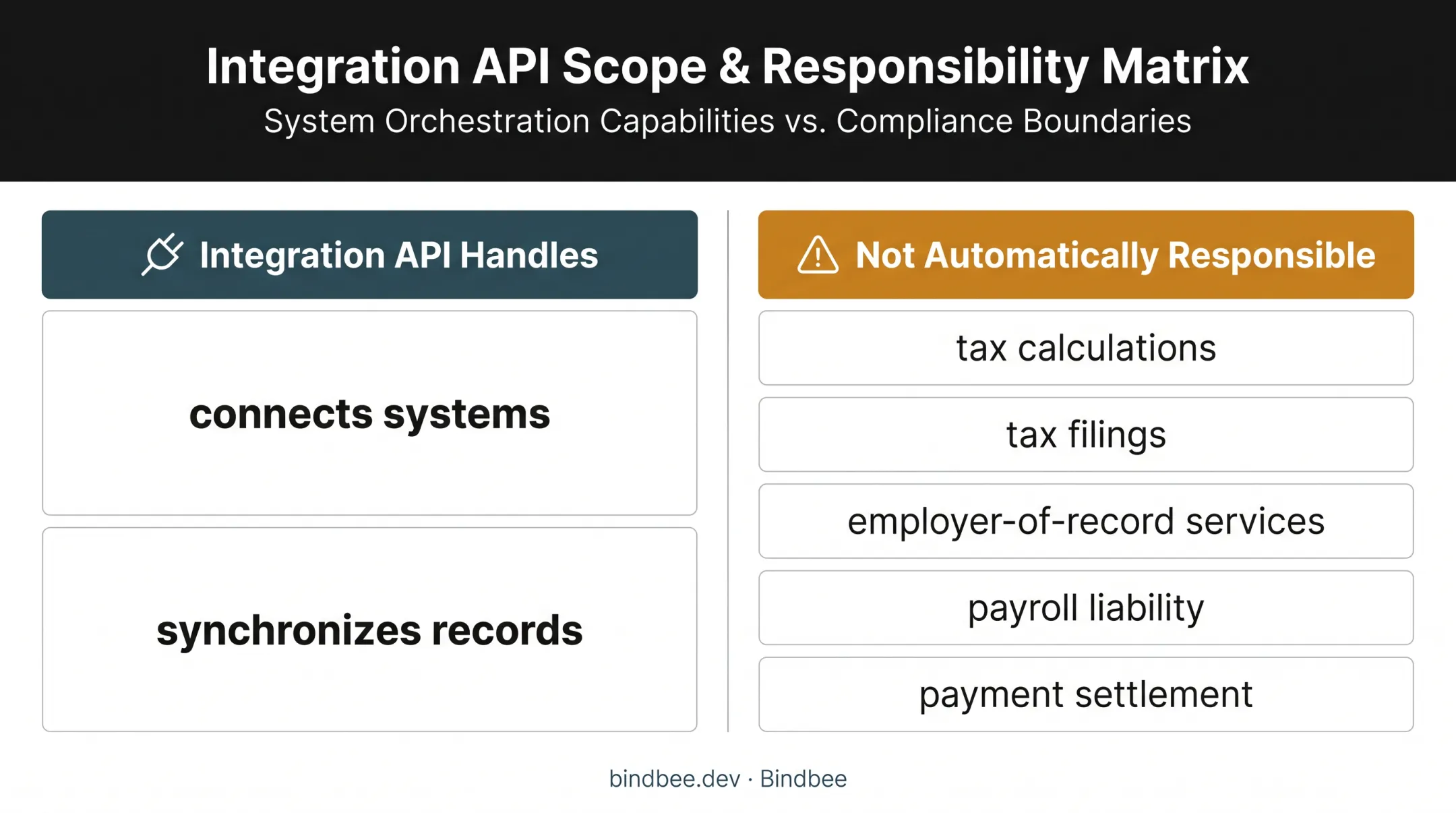
Task: Pick the employer-of-record services row
Action: pos(1086,521)
